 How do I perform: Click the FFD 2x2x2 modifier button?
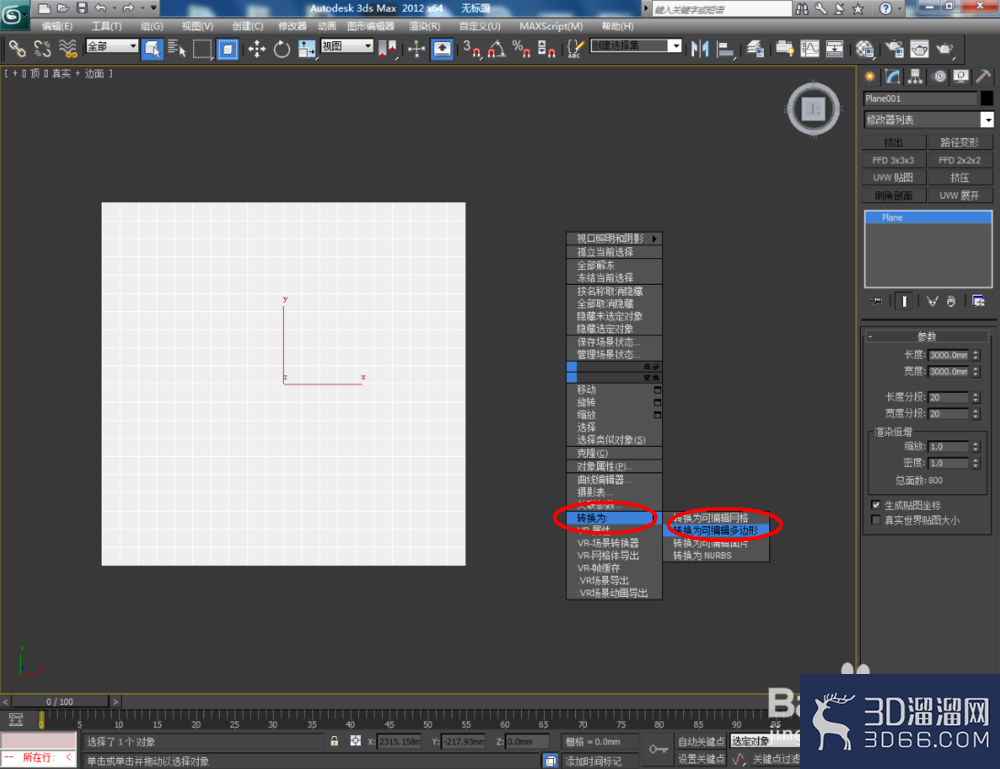[959, 160]
